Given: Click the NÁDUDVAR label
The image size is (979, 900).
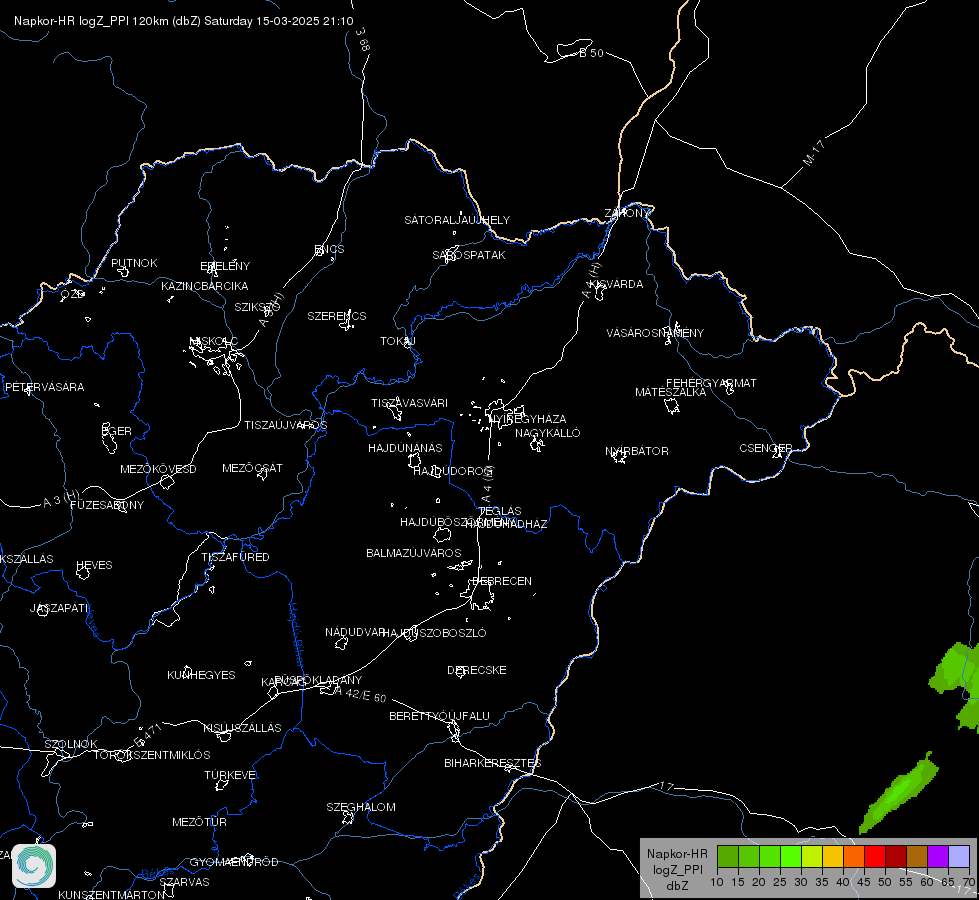Looking at the screenshot, I should click(355, 632).
